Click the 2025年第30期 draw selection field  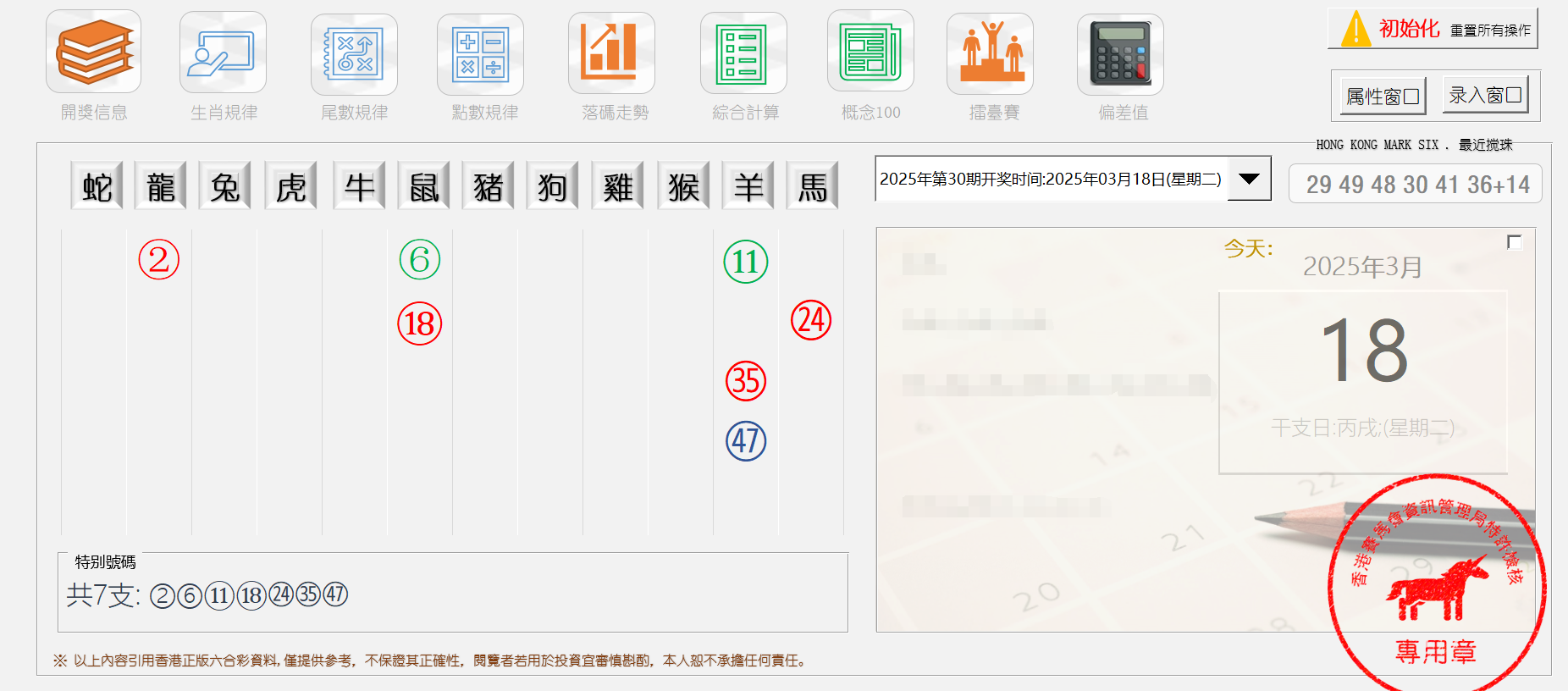[1050, 179]
